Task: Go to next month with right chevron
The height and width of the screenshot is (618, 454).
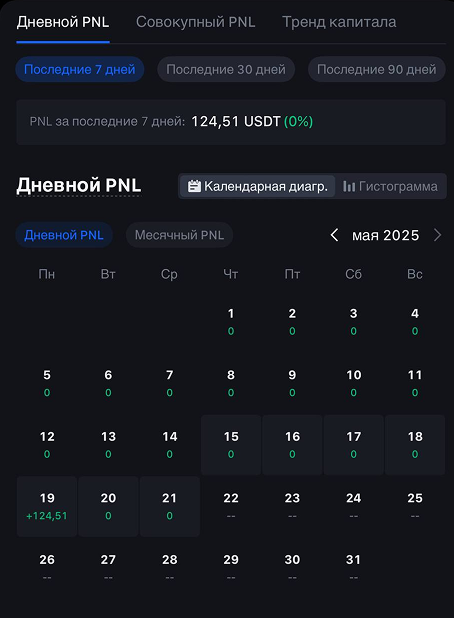Action: [x=437, y=235]
